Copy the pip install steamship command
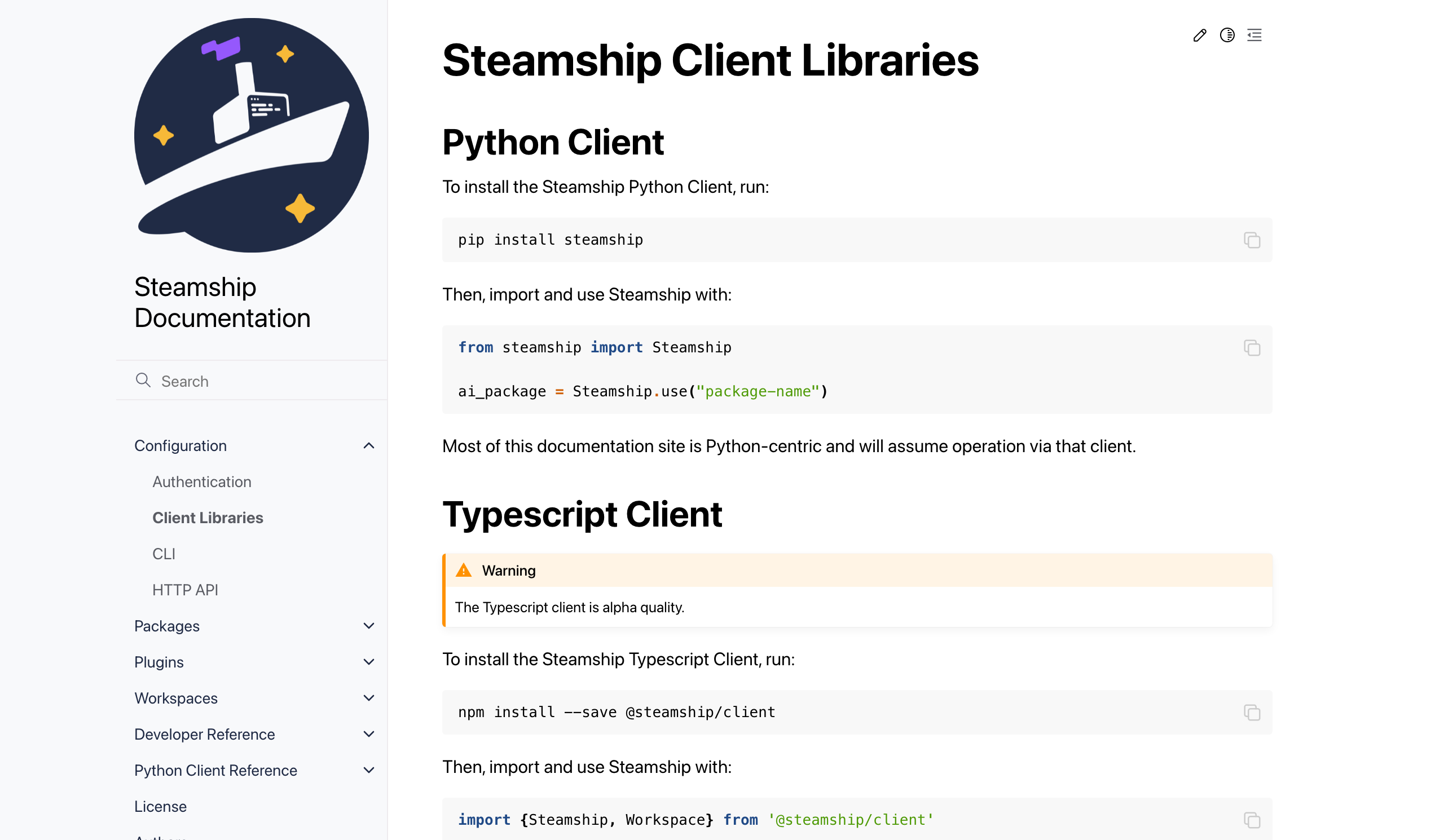1444x840 pixels. (1252, 240)
